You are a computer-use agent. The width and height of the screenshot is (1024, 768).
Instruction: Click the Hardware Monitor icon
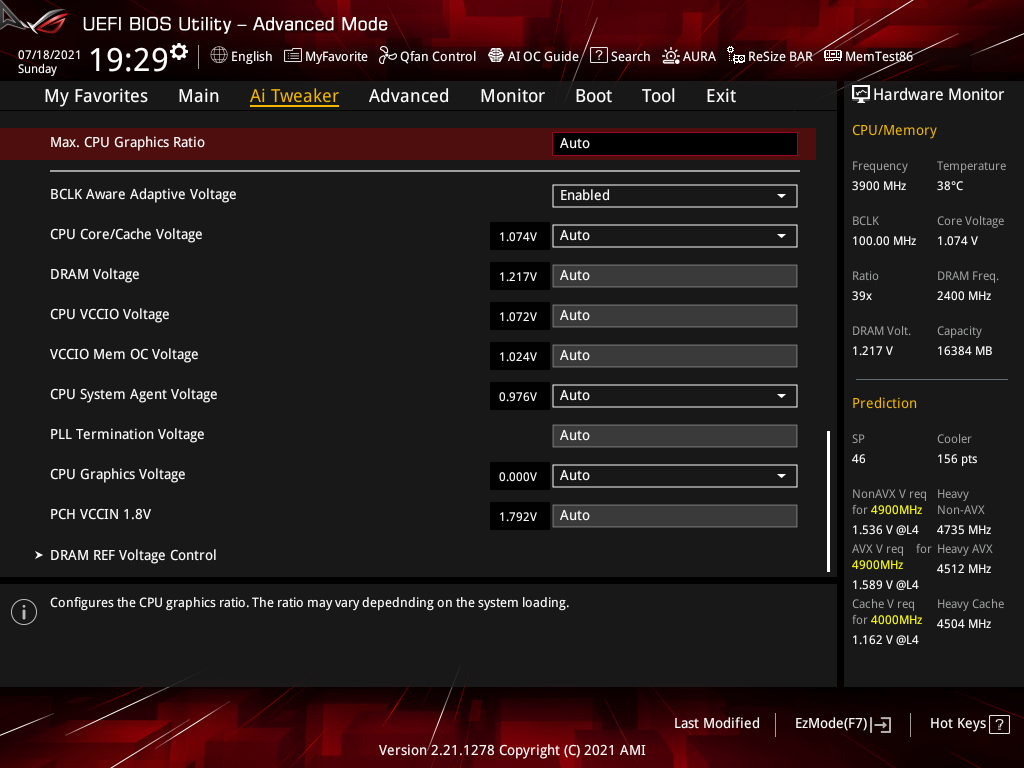pos(862,94)
